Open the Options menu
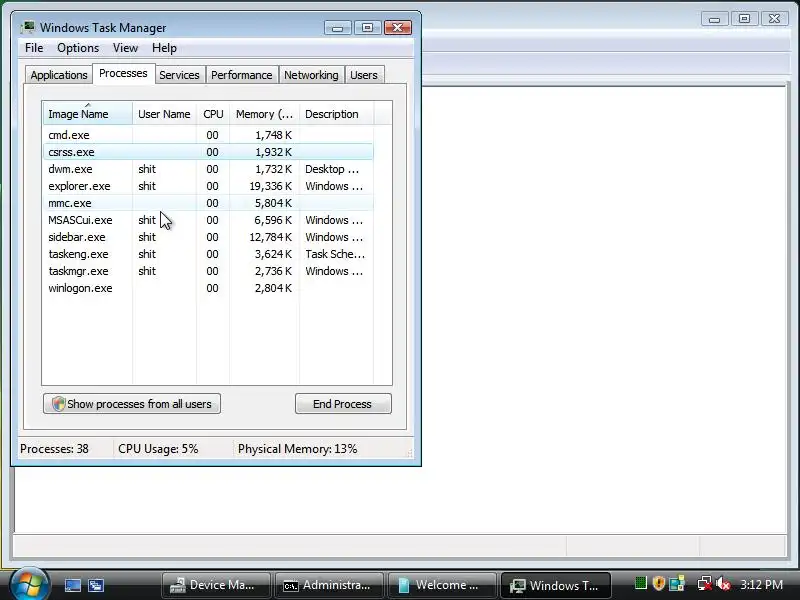 (78, 48)
